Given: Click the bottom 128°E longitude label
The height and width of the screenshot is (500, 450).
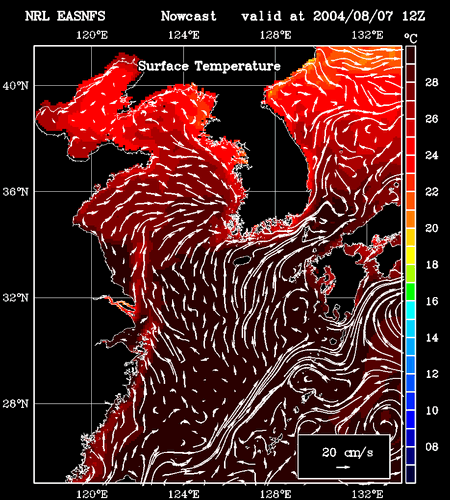Looking at the screenshot, I should [275, 494].
